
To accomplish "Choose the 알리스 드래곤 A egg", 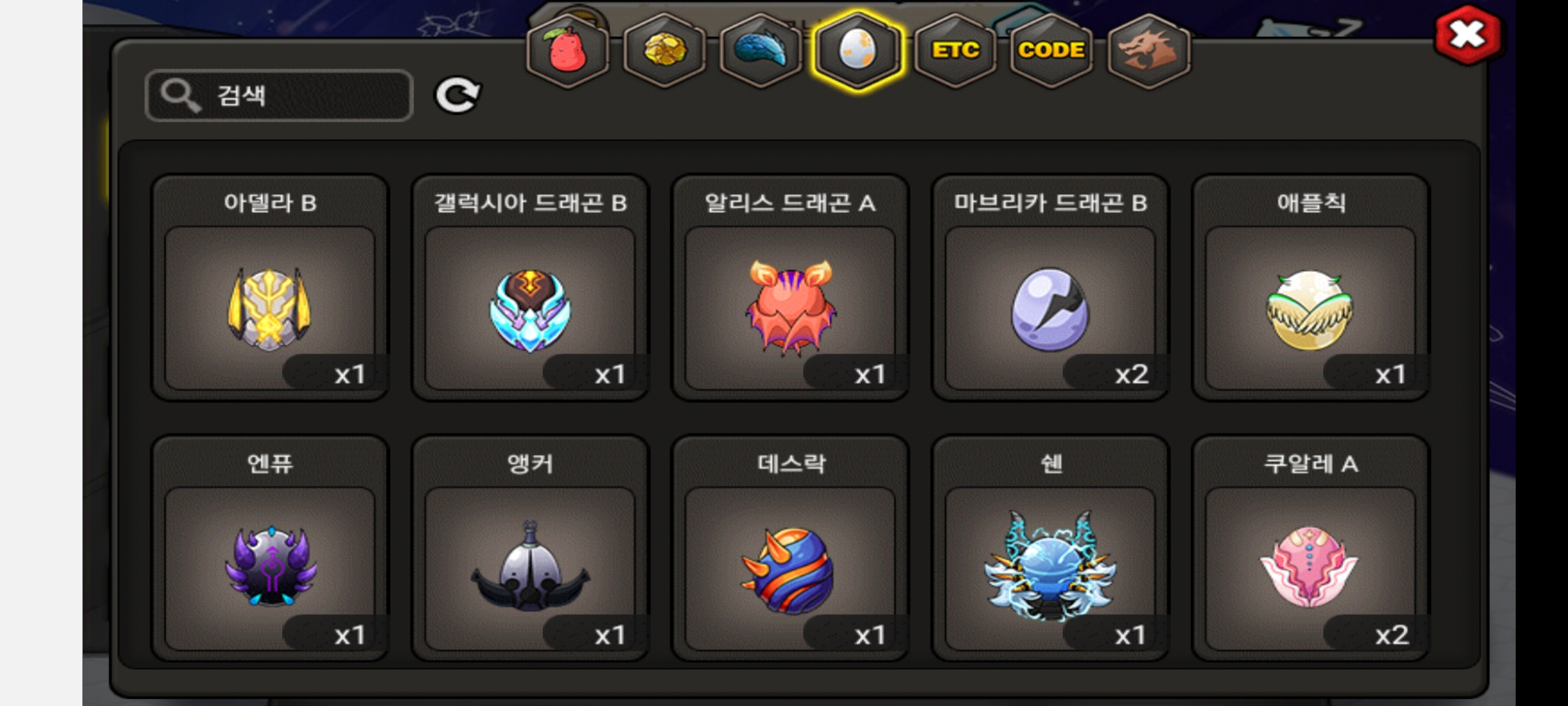I will (790, 287).
